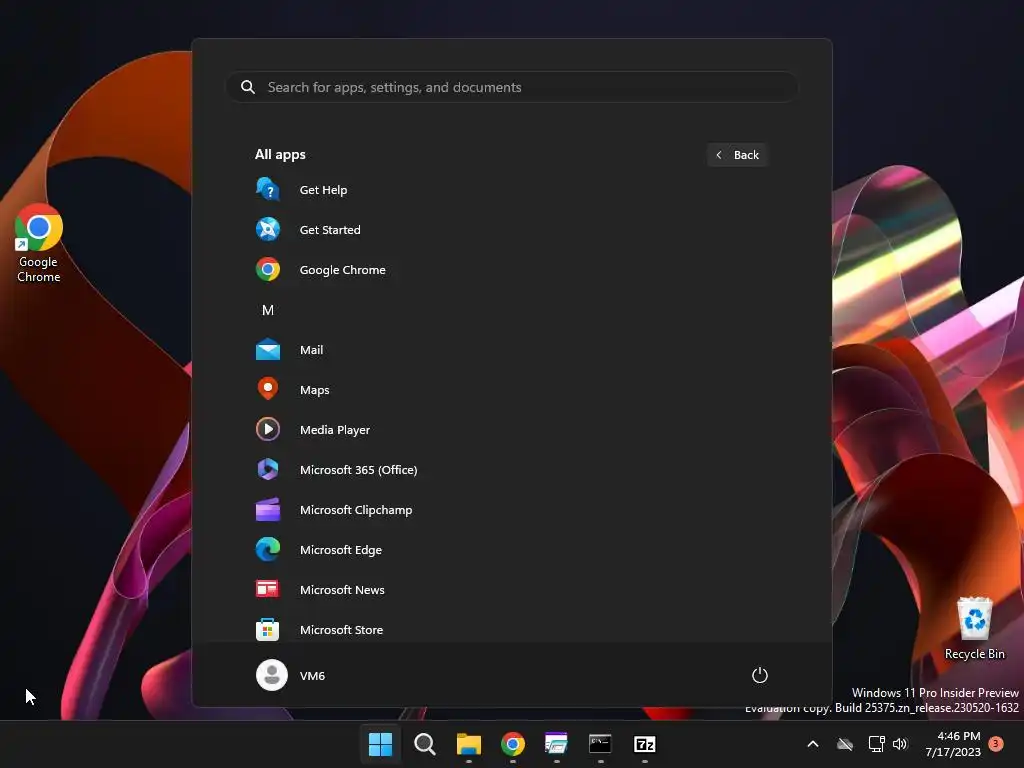This screenshot has height=768, width=1024.
Task: Select Google Chrome desktop shortcut
Action: (39, 243)
